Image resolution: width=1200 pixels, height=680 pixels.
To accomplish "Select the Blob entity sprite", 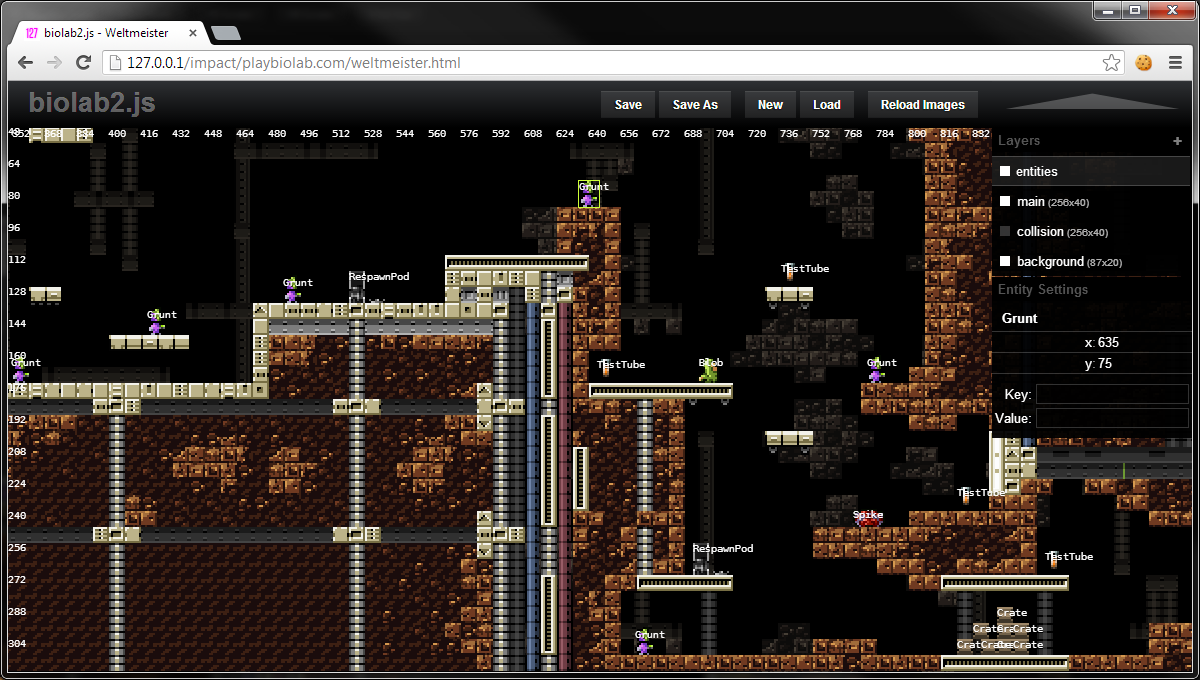I will pos(709,374).
